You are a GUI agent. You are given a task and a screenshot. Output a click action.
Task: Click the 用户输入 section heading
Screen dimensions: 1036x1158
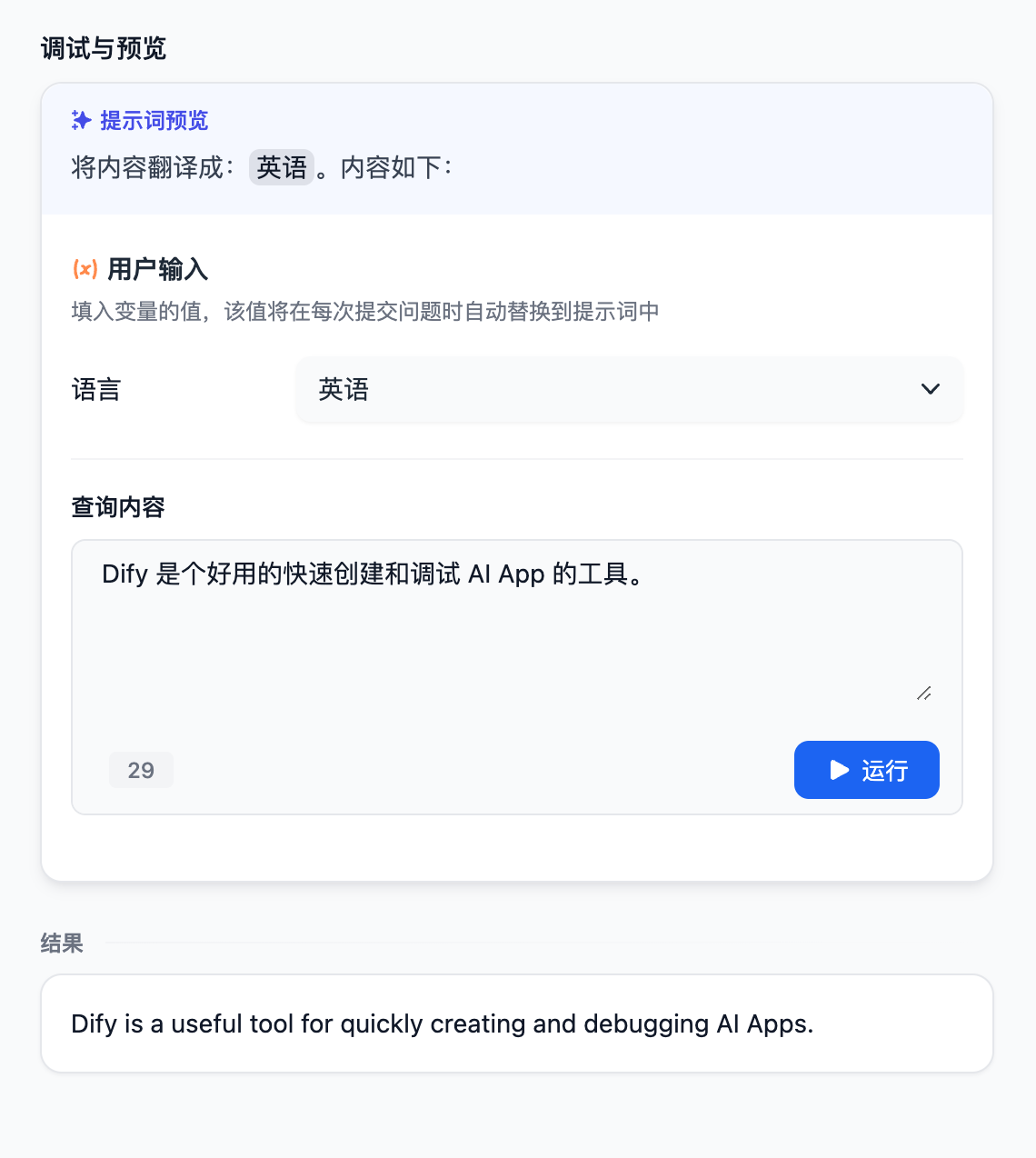[158, 269]
